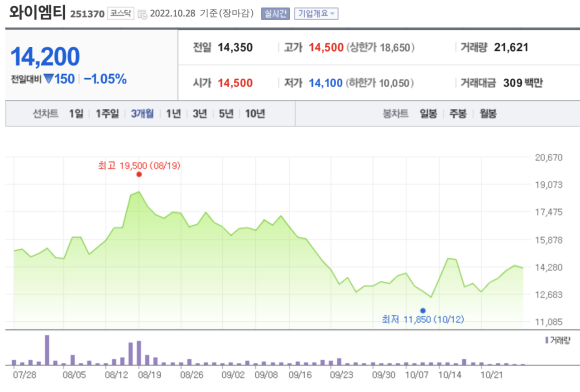Click the 실시간 real-time button
The height and width of the screenshot is (392, 580).
[275, 14]
